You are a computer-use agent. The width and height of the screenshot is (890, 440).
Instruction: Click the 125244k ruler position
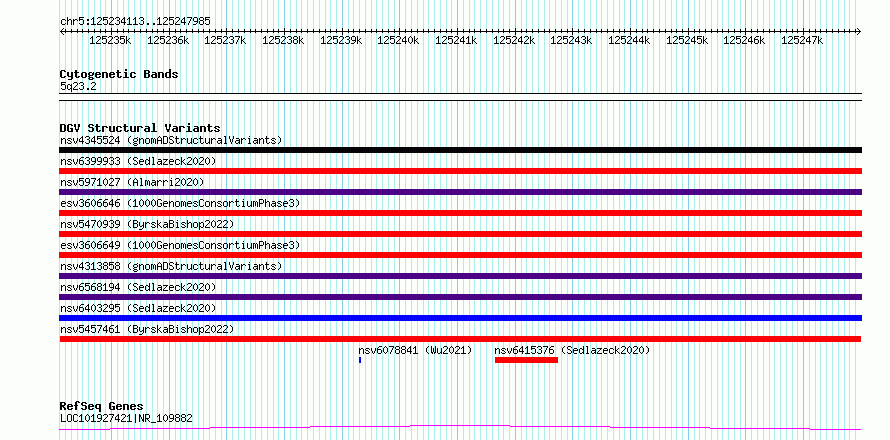[629, 40]
